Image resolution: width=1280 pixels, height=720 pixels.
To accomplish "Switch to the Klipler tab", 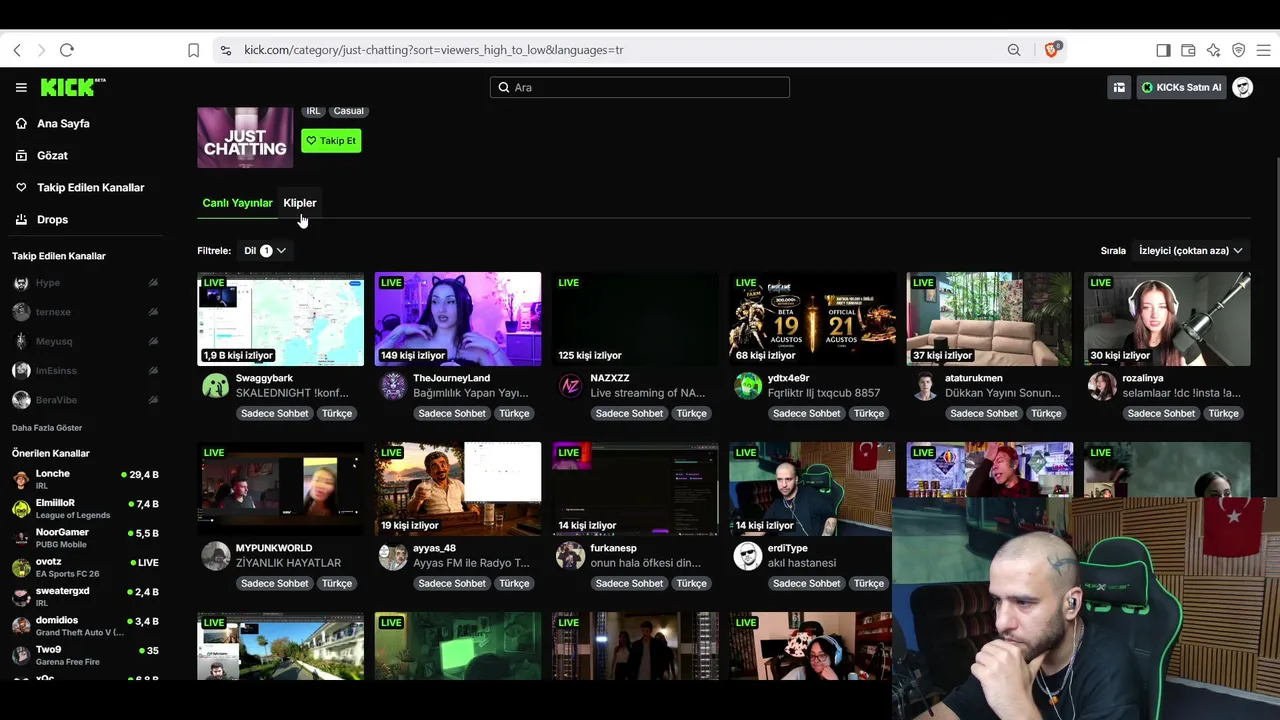I will pyautogui.click(x=300, y=203).
